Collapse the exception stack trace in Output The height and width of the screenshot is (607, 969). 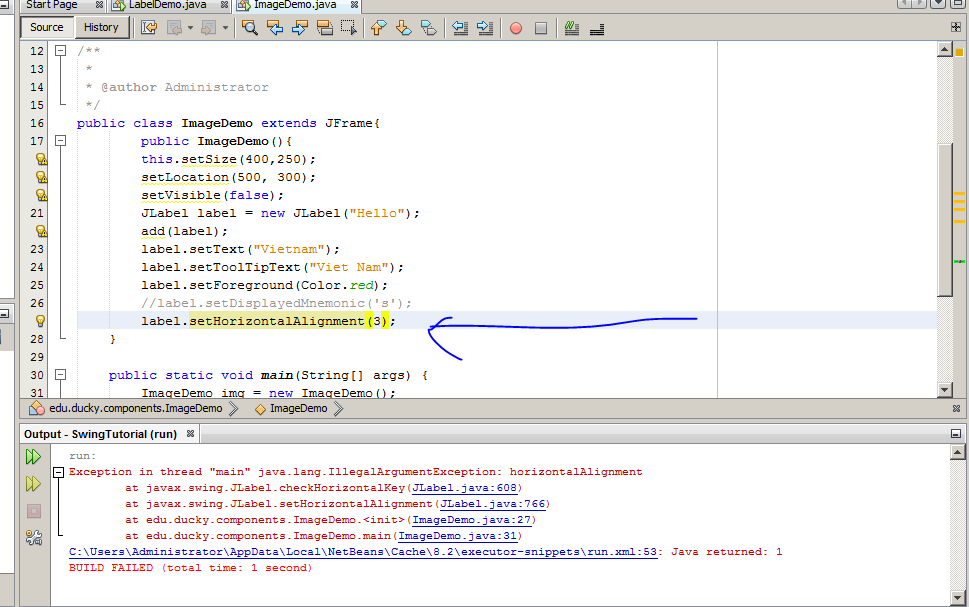tap(59, 472)
